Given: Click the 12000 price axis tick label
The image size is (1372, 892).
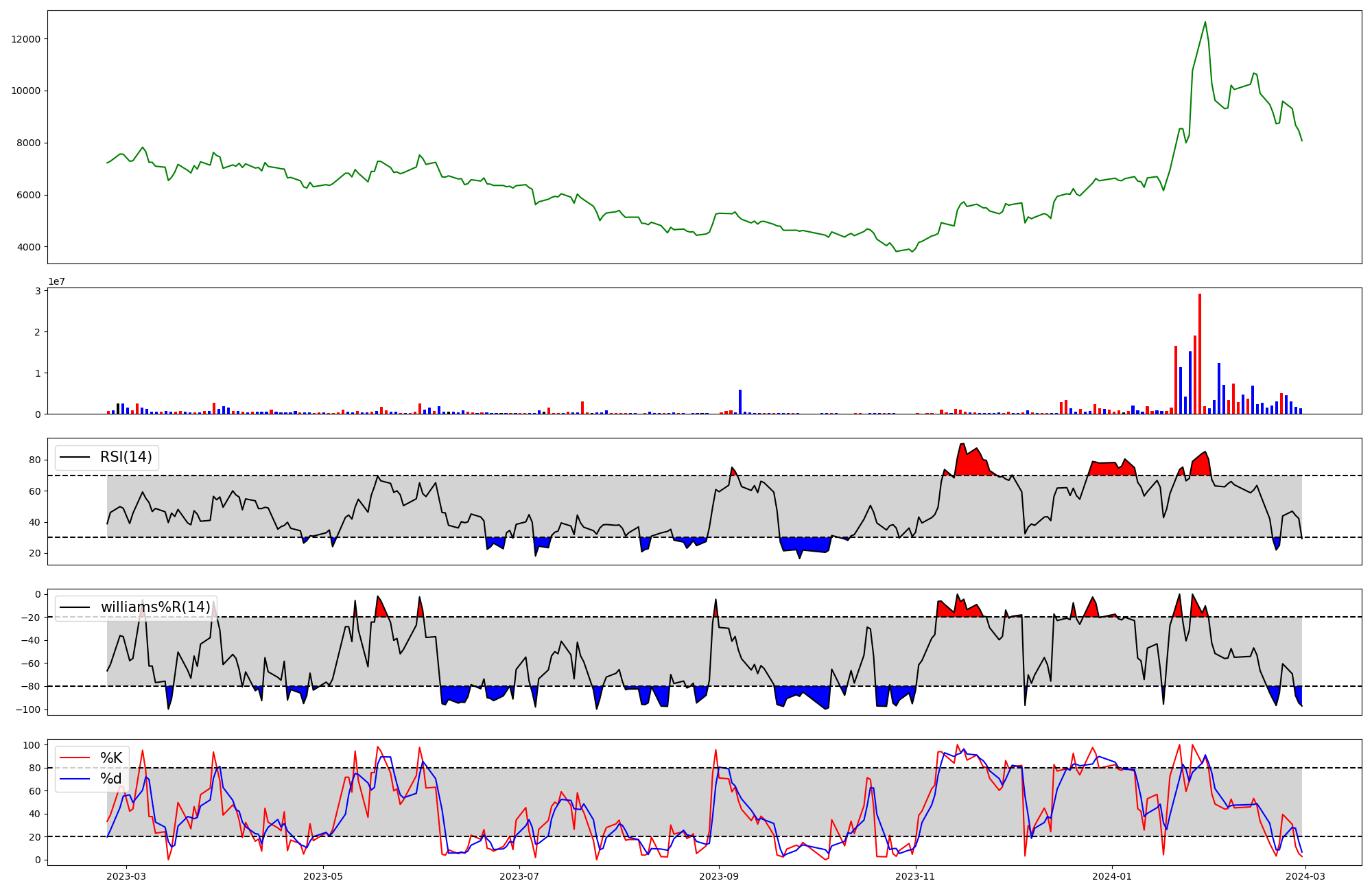Looking at the screenshot, I should click(x=26, y=39).
